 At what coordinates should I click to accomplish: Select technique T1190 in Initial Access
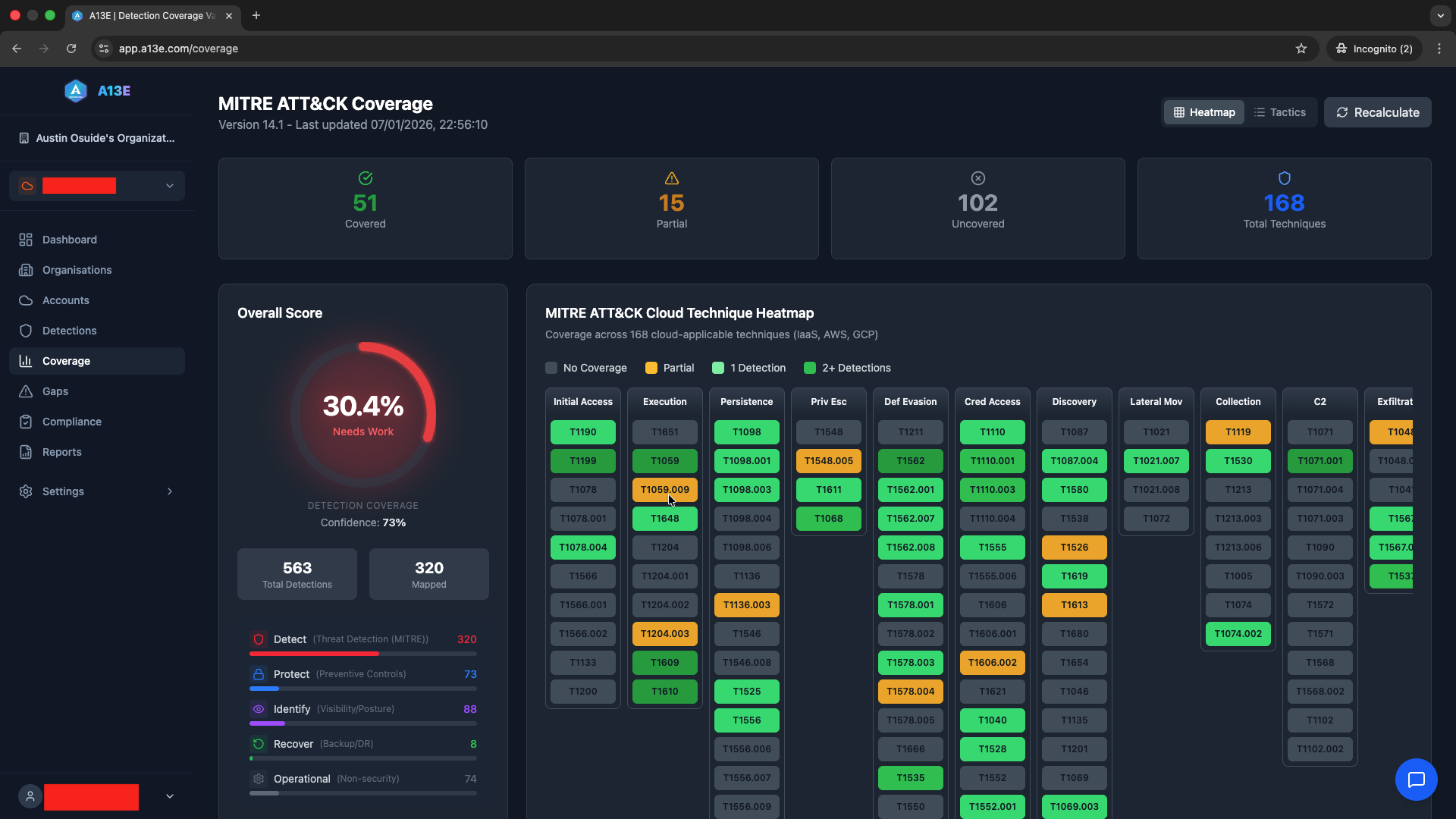(582, 431)
